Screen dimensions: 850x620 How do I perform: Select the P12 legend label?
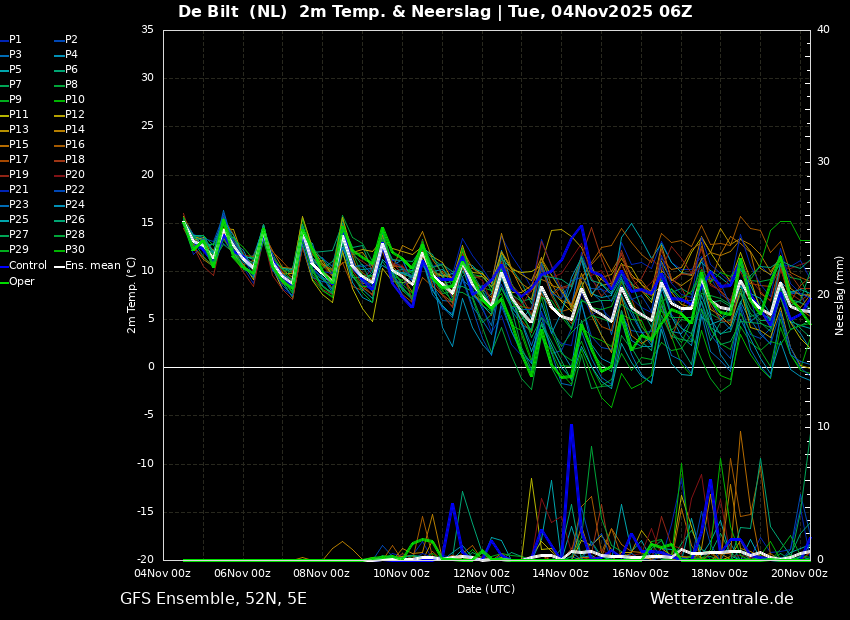coord(75,115)
